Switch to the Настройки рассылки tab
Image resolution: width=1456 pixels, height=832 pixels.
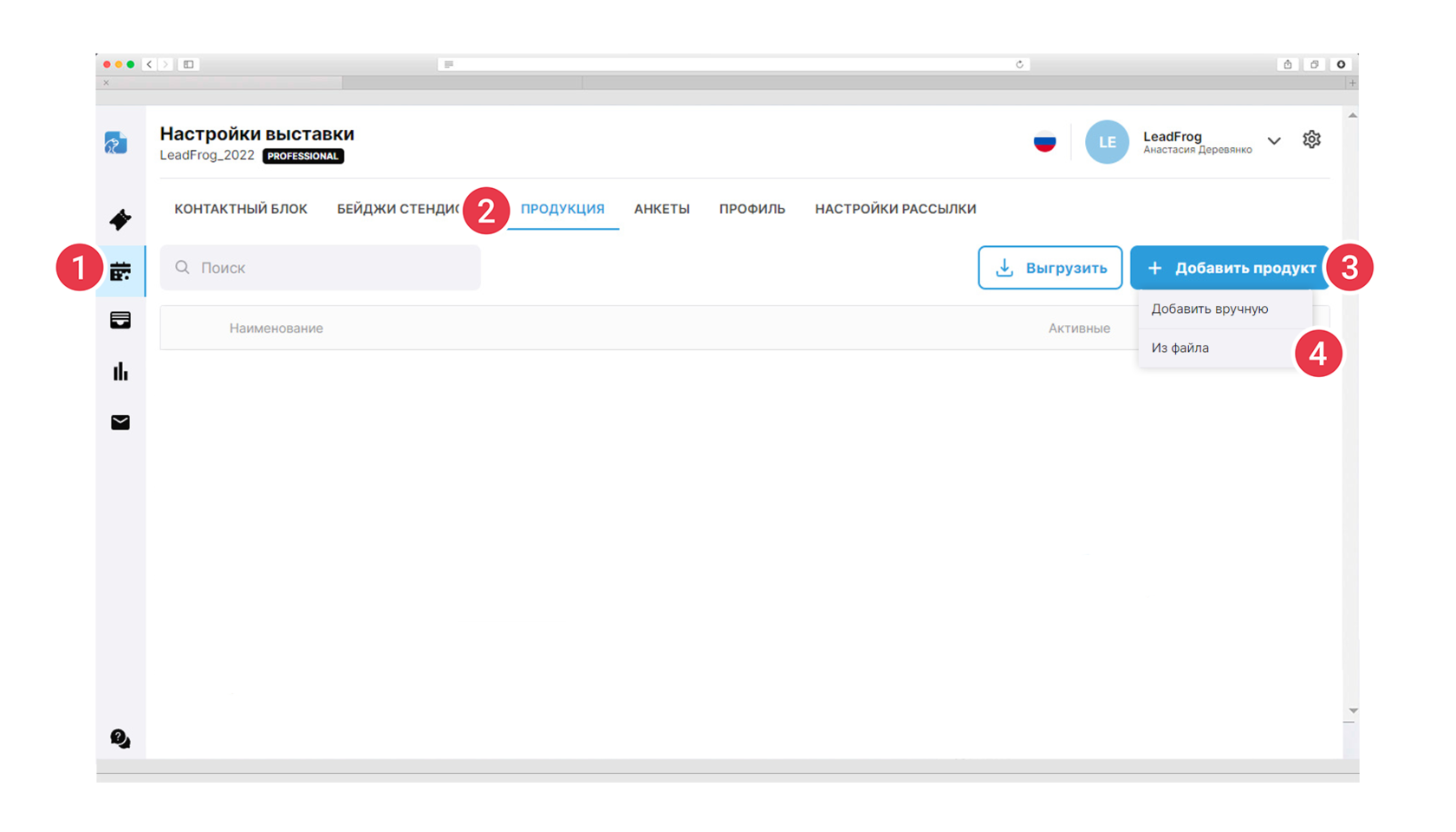pos(895,209)
